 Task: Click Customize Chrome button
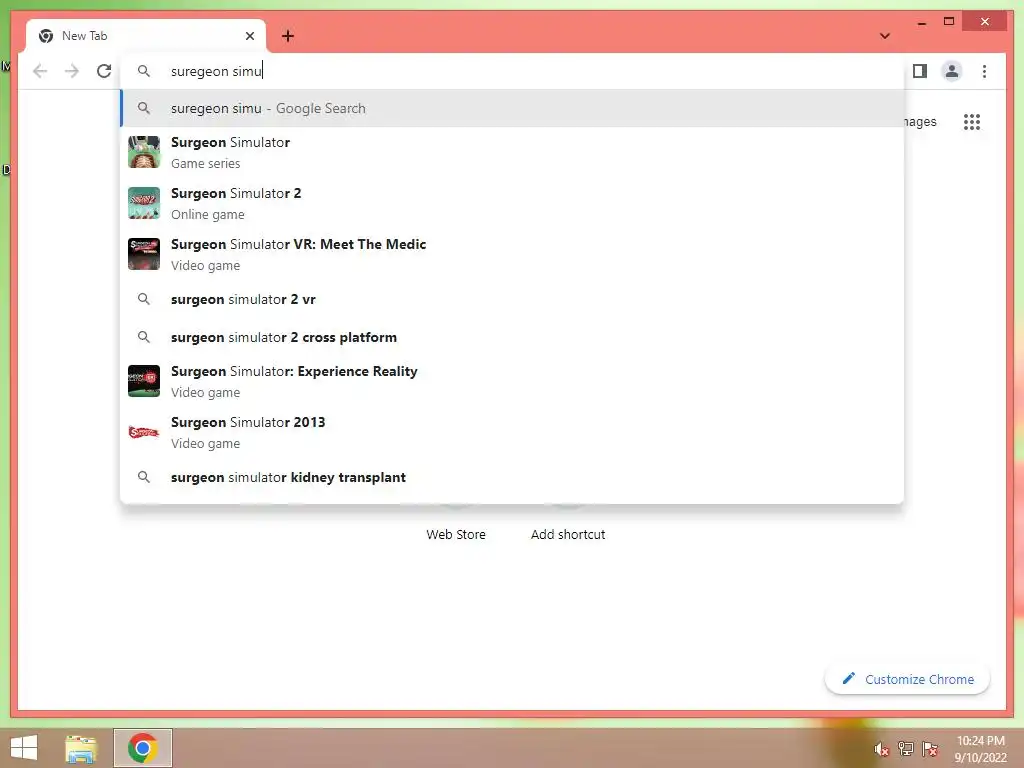click(907, 679)
